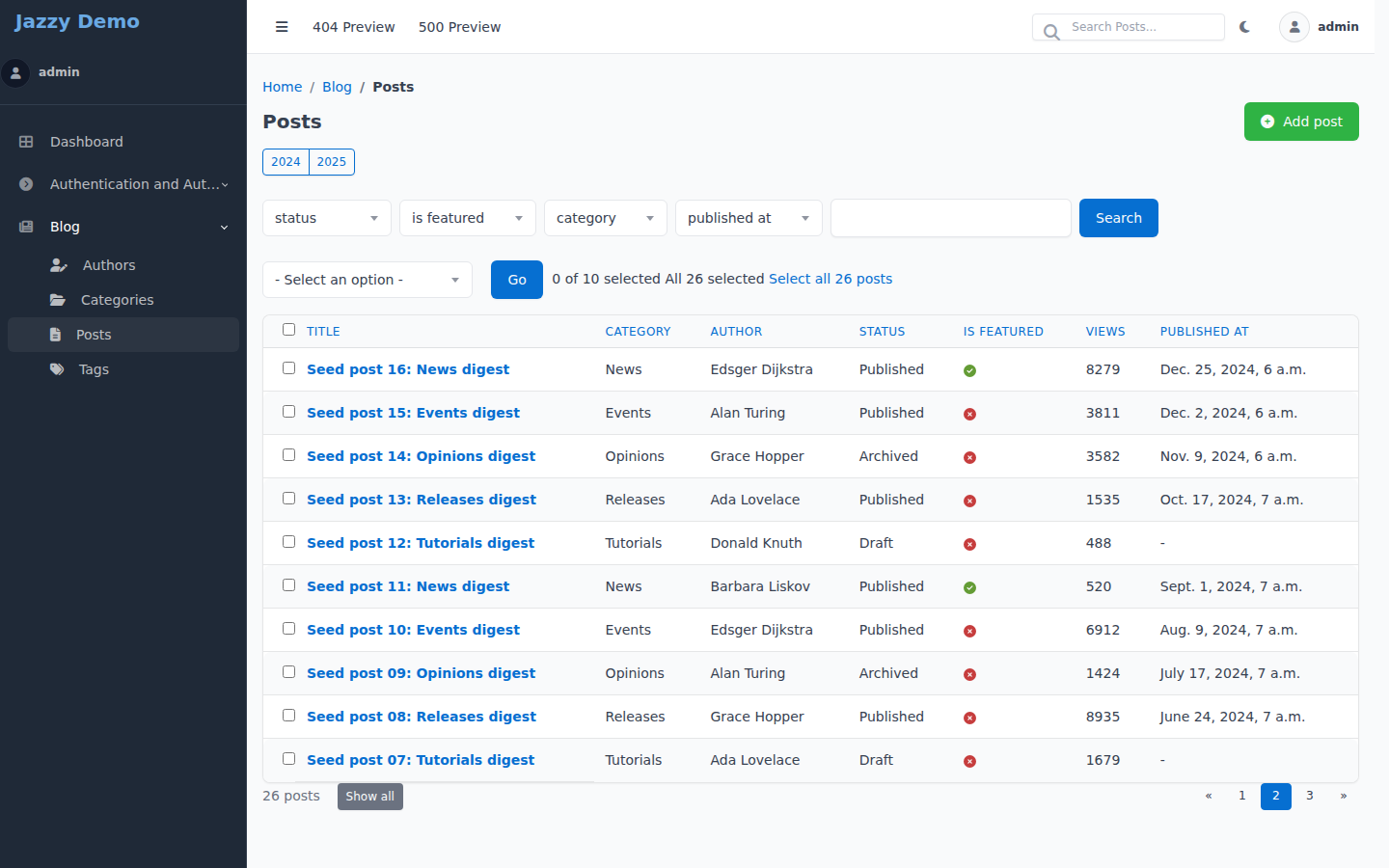
Task: Click the search magnifier icon in header
Action: tap(1051, 32)
